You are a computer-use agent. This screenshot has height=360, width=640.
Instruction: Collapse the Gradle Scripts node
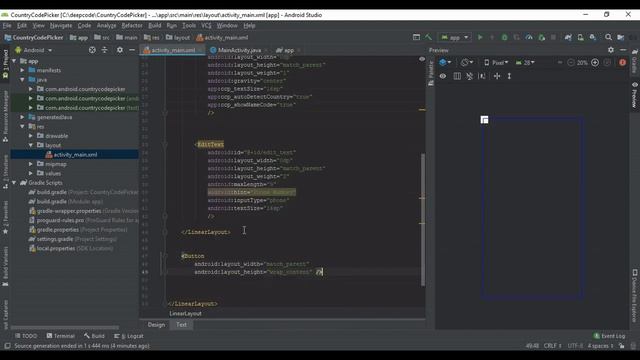click(x=14, y=183)
